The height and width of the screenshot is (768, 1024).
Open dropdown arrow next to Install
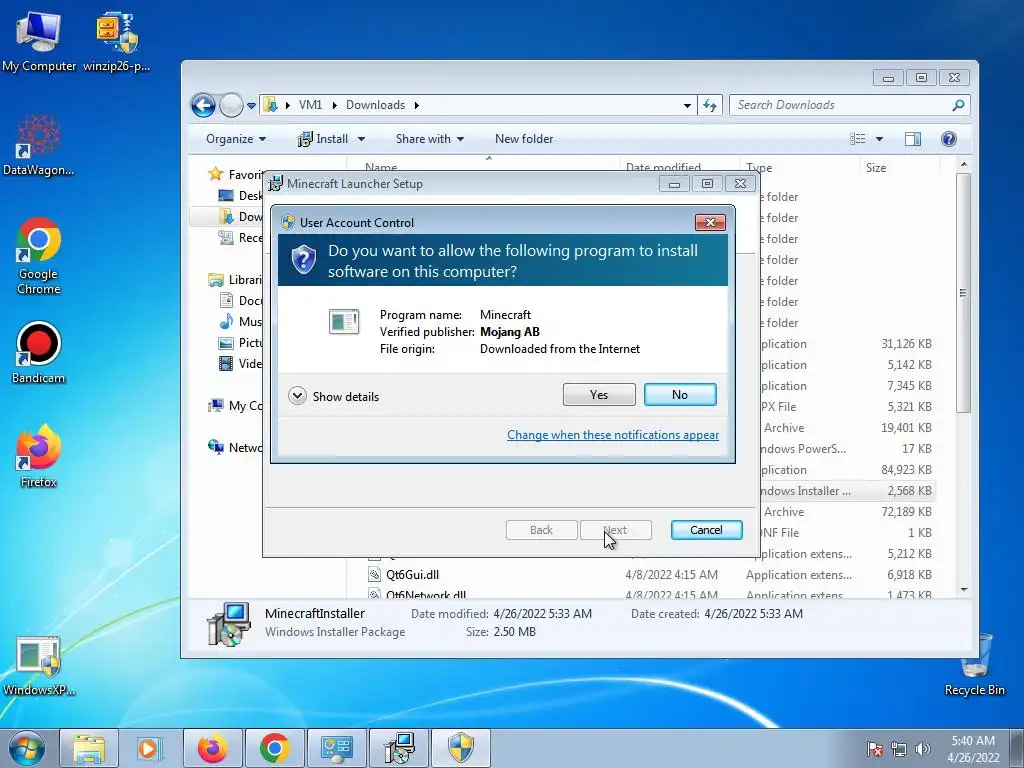[x=361, y=139]
